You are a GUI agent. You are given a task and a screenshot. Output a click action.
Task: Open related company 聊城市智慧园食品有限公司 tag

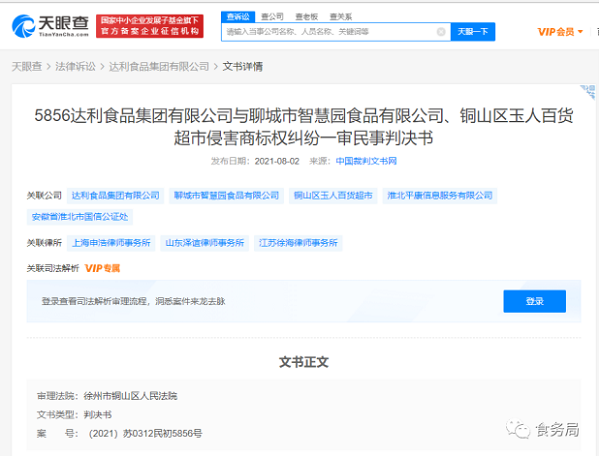(x=227, y=196)
